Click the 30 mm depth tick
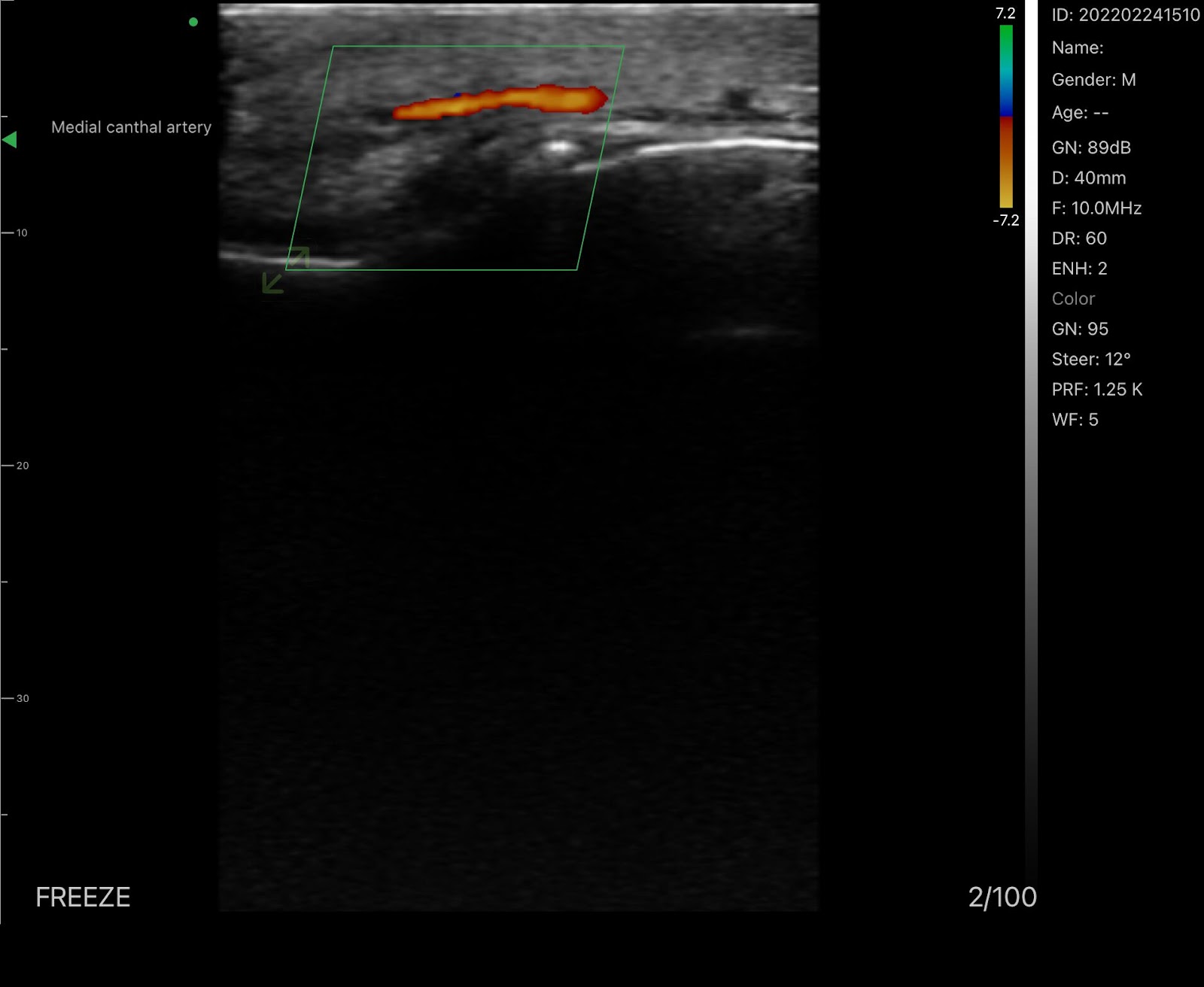Screen dimensions: 1204x987 point(15,698)
